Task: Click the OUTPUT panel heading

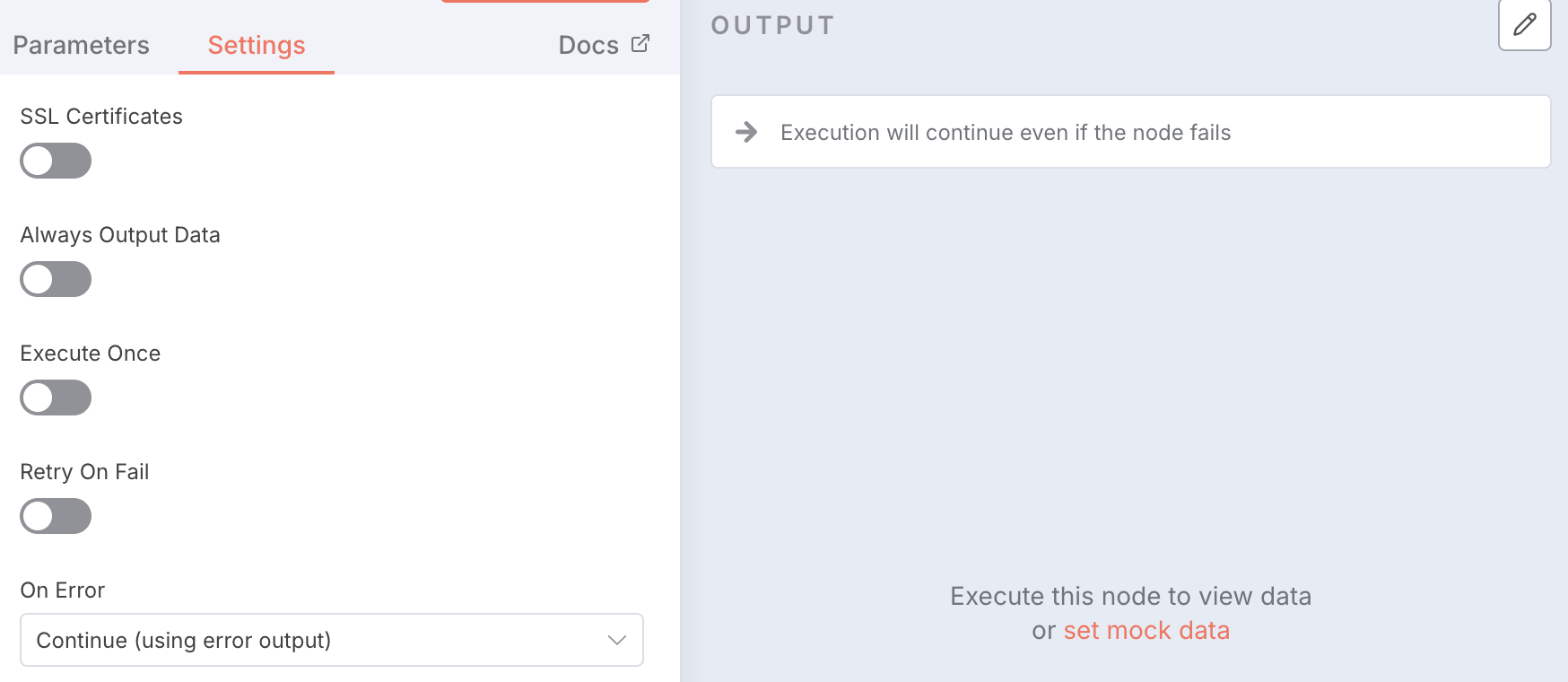Action: (x=773, y=26)
